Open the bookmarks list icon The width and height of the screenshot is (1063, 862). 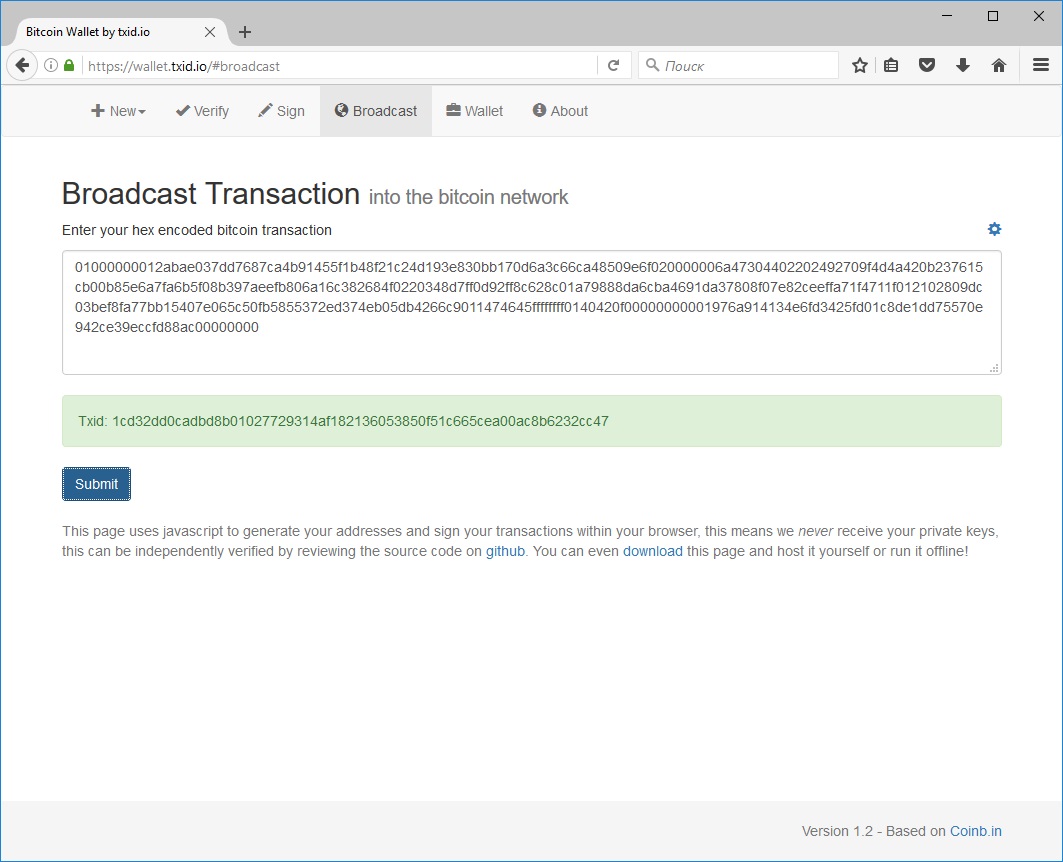891,66
